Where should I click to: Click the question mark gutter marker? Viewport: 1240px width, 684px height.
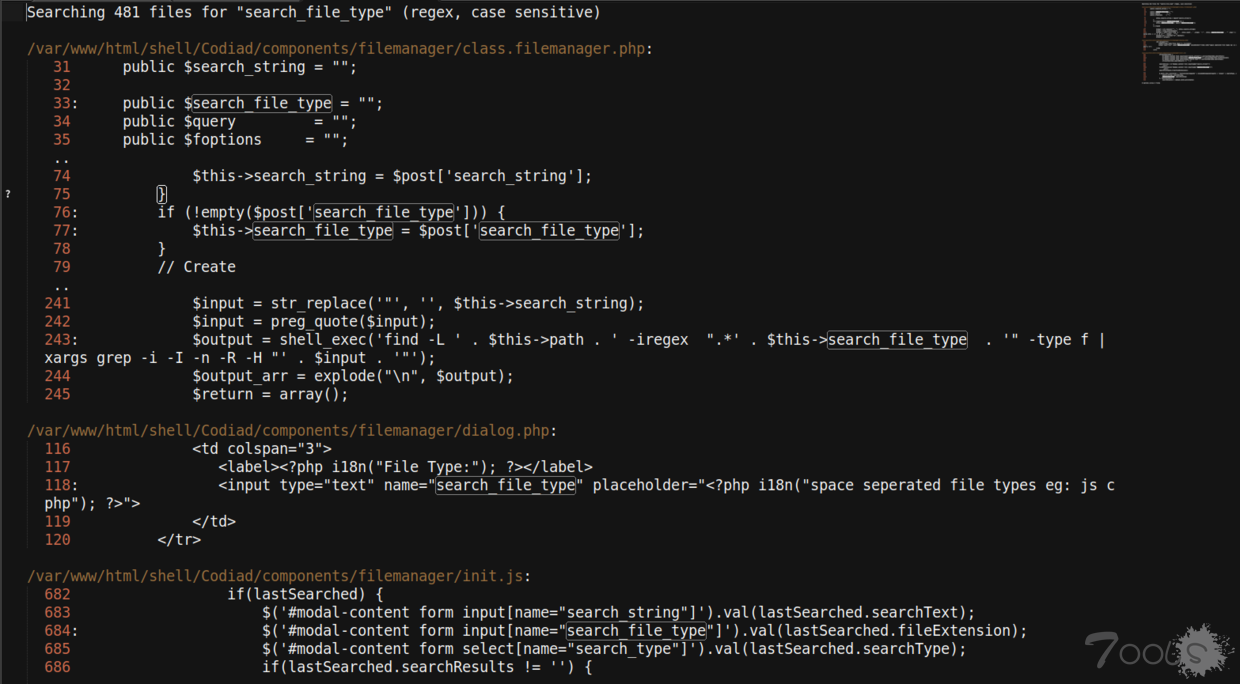(8, 194)
